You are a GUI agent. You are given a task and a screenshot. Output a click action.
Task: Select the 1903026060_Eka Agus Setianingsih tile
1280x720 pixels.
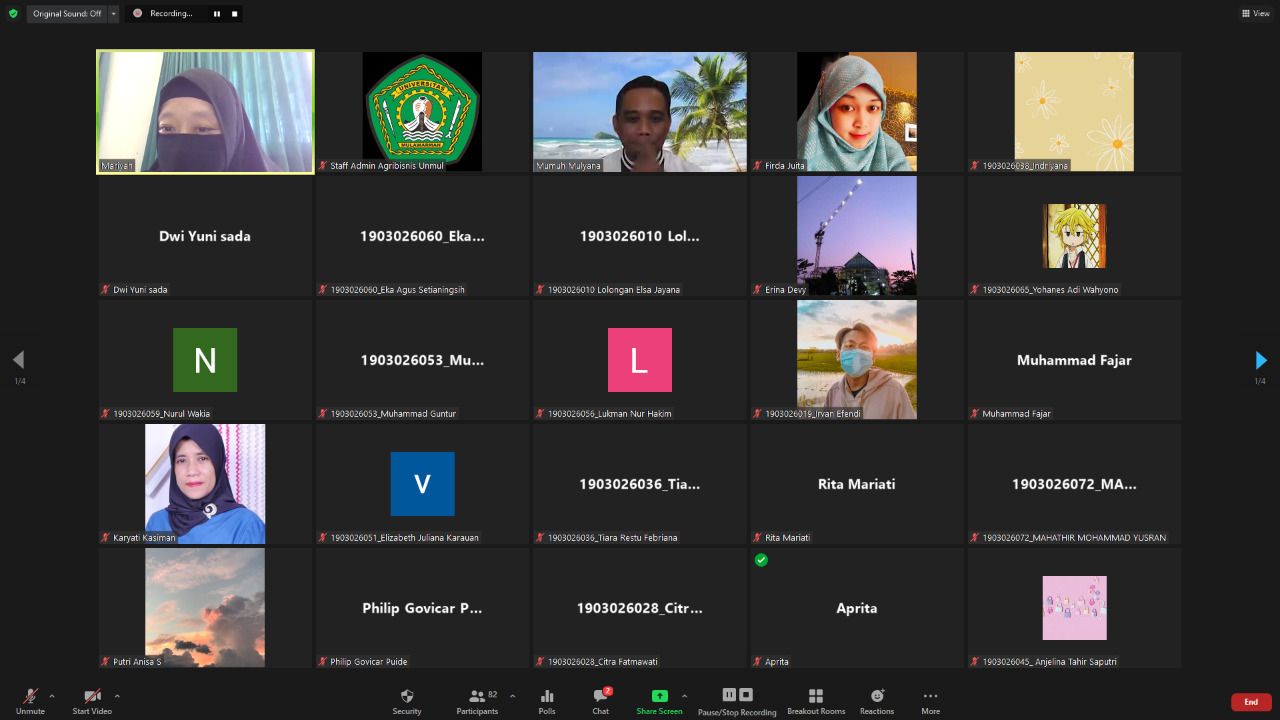click(422, 236)
